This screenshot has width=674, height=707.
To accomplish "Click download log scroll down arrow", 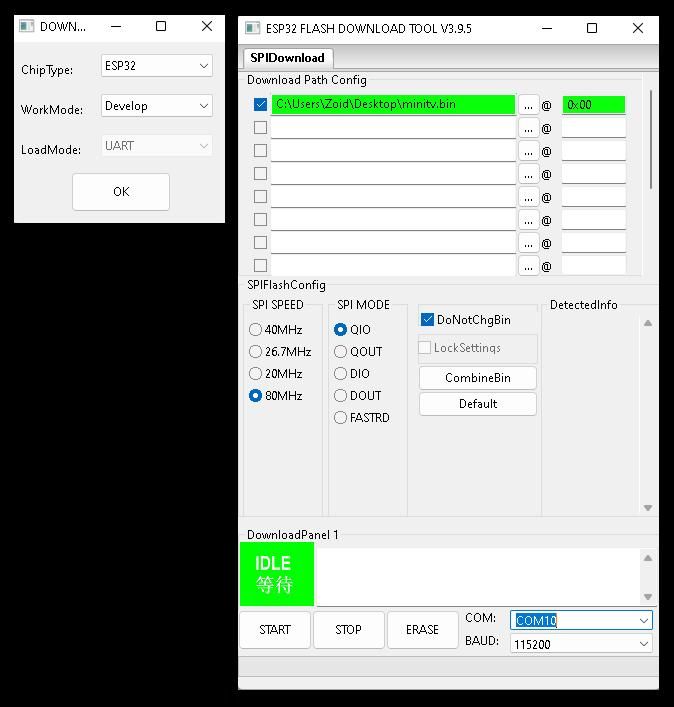I will pos(648,597).
